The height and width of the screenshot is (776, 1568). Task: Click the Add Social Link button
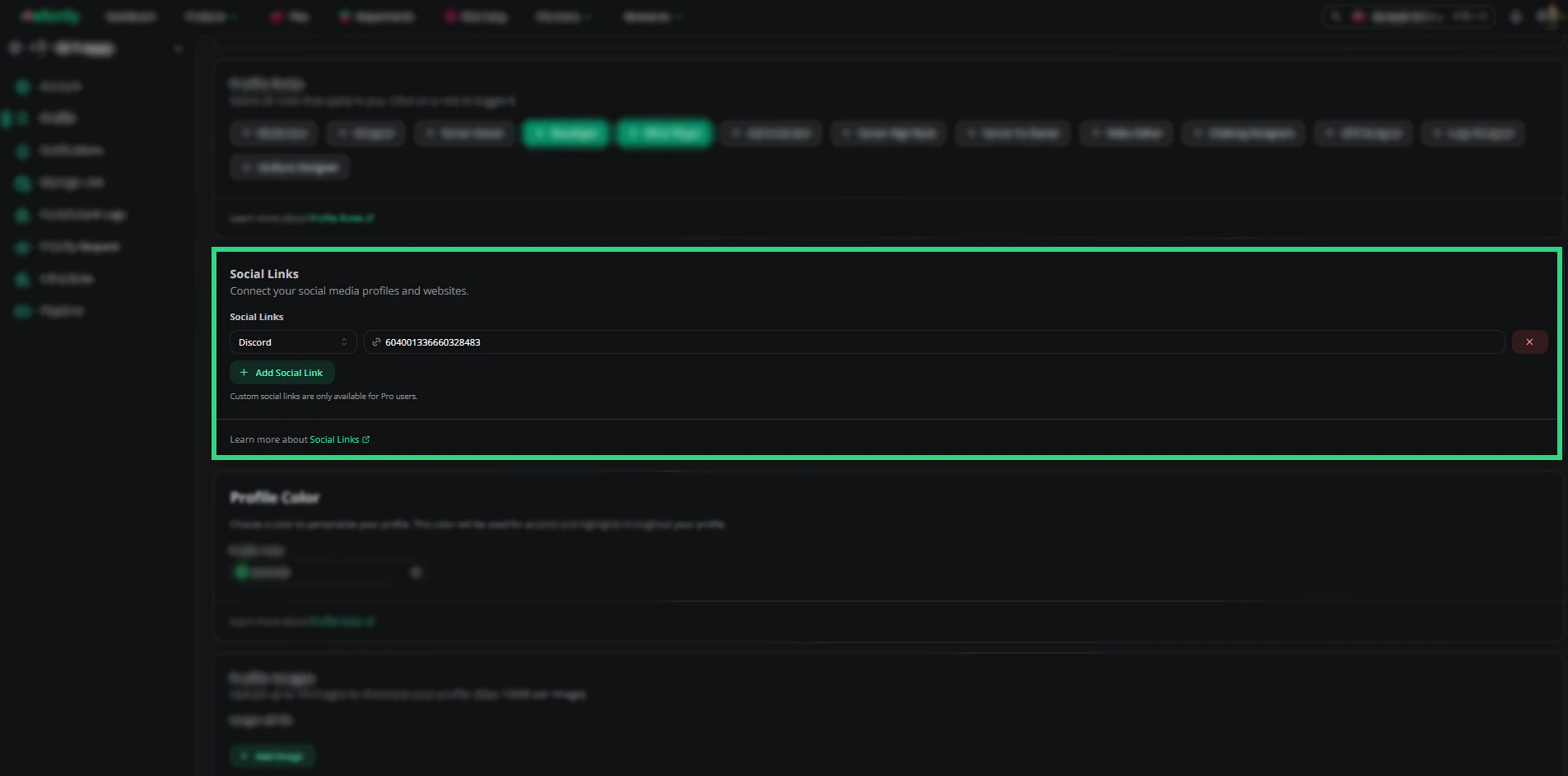click(282, 373)
